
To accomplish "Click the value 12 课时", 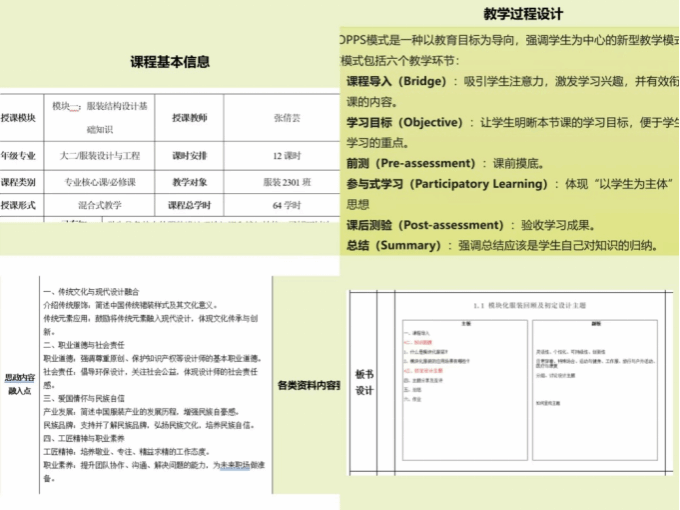I will [287, 156].
